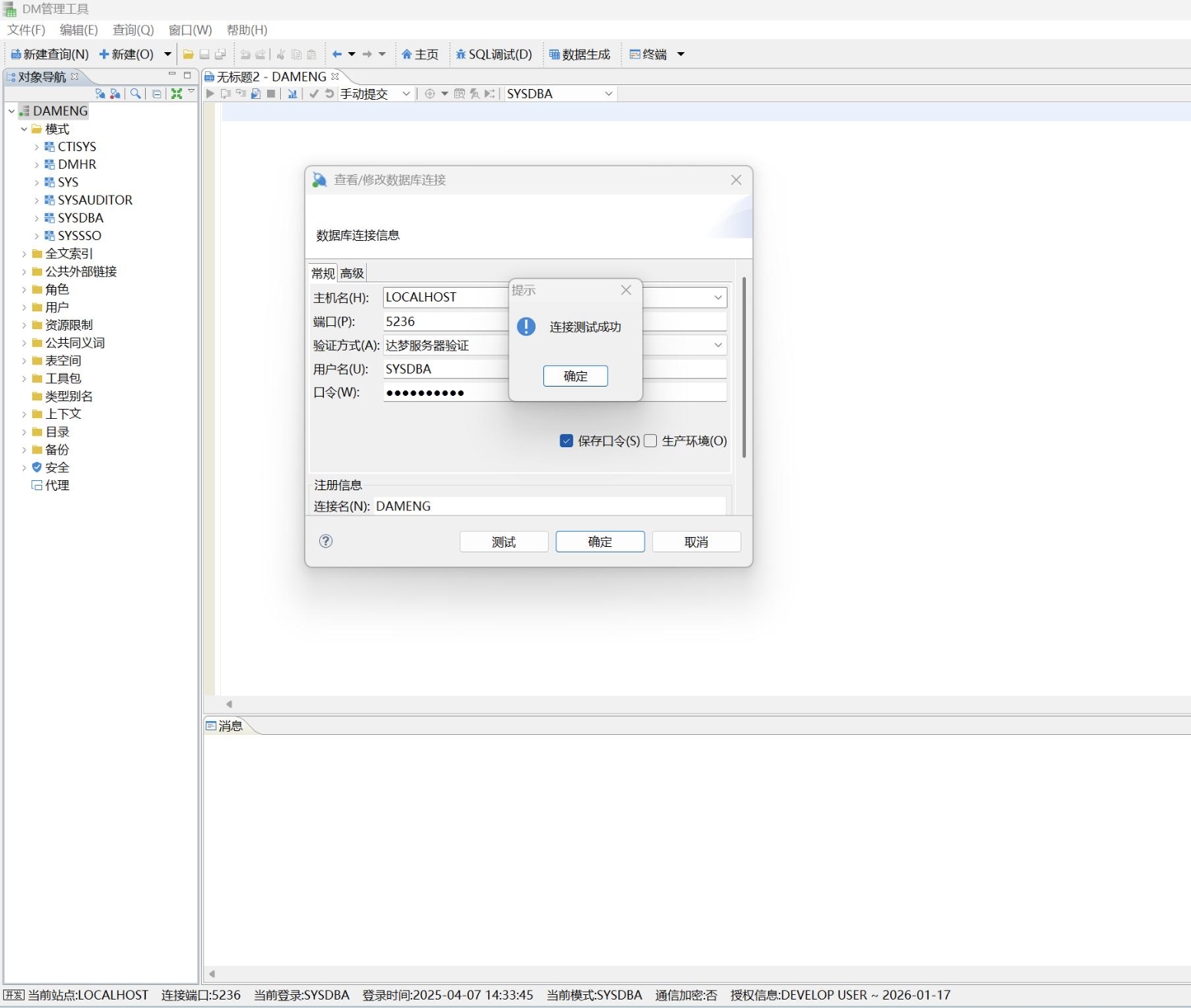The height and width of the screenshot is (1008, 1191).
Task: Expand the 表空间 tree node
Action: pyautogui.click(x=24, y=361)
